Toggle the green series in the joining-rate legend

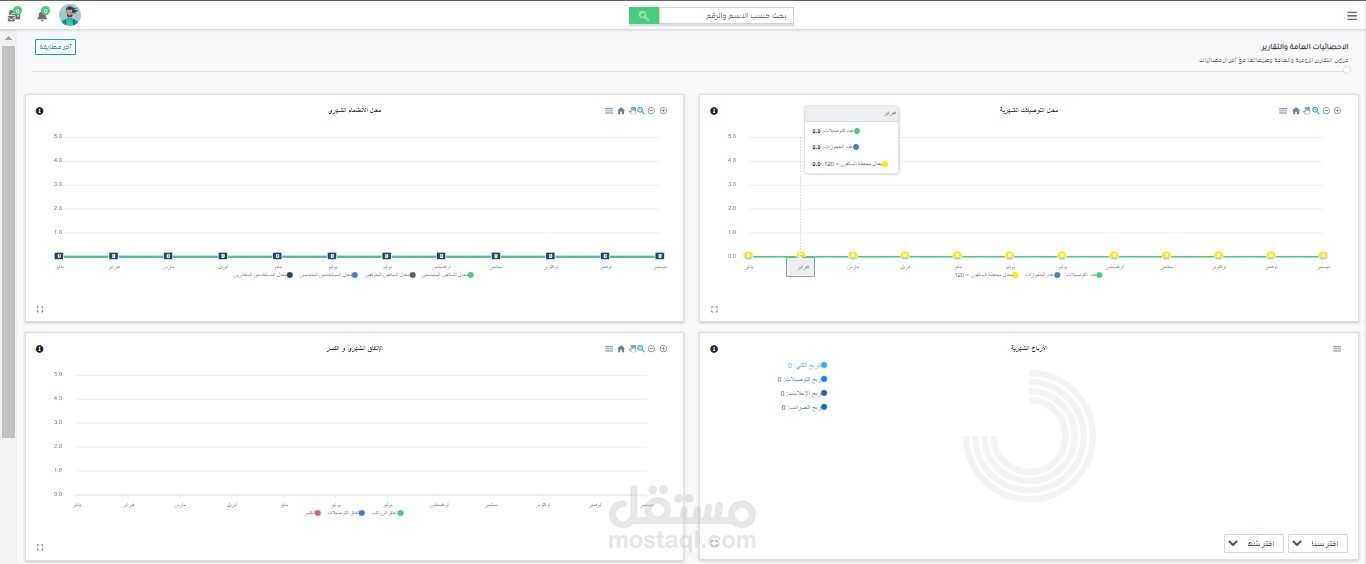[x=445, y=274]
